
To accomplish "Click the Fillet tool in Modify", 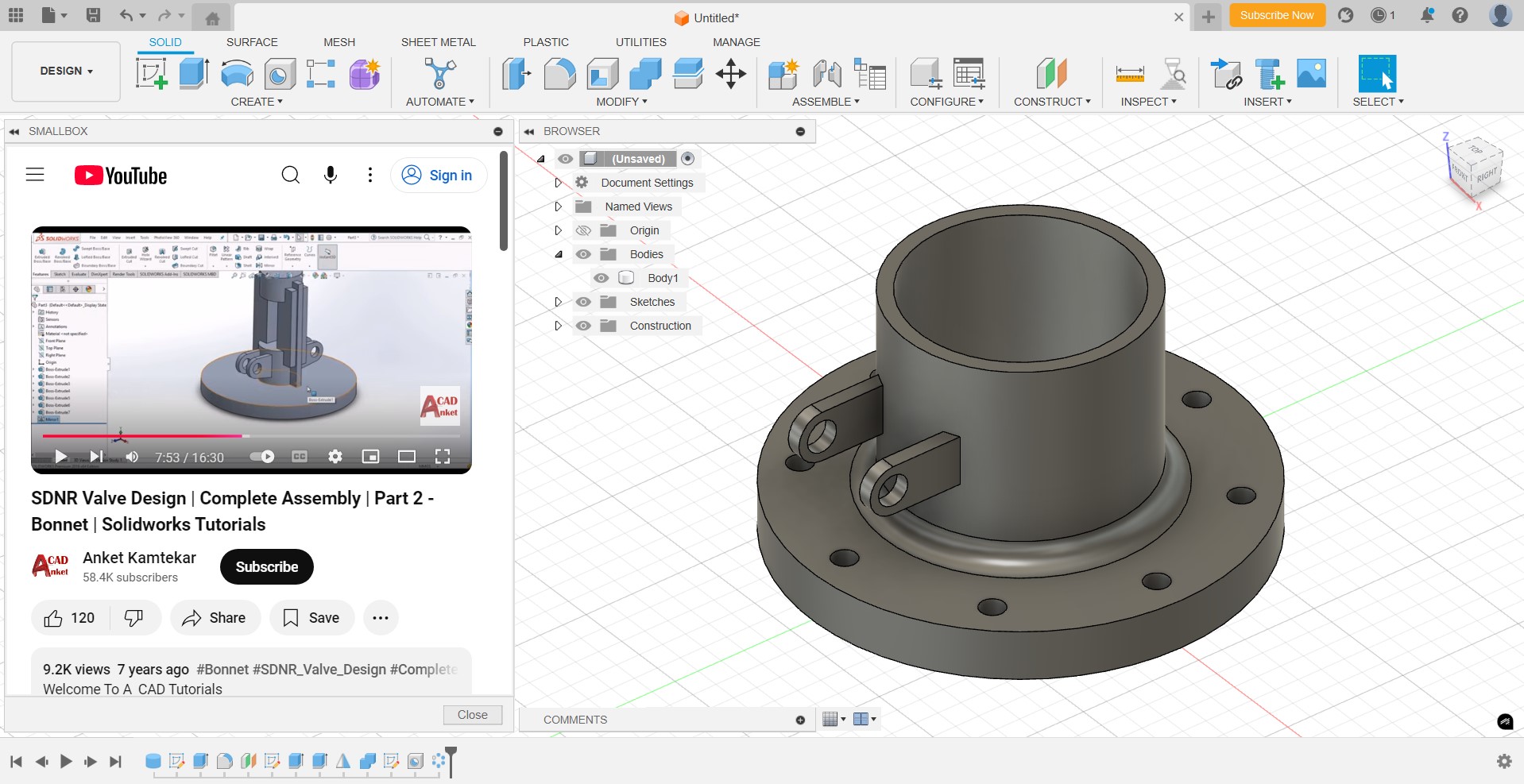I will (559, 74).
